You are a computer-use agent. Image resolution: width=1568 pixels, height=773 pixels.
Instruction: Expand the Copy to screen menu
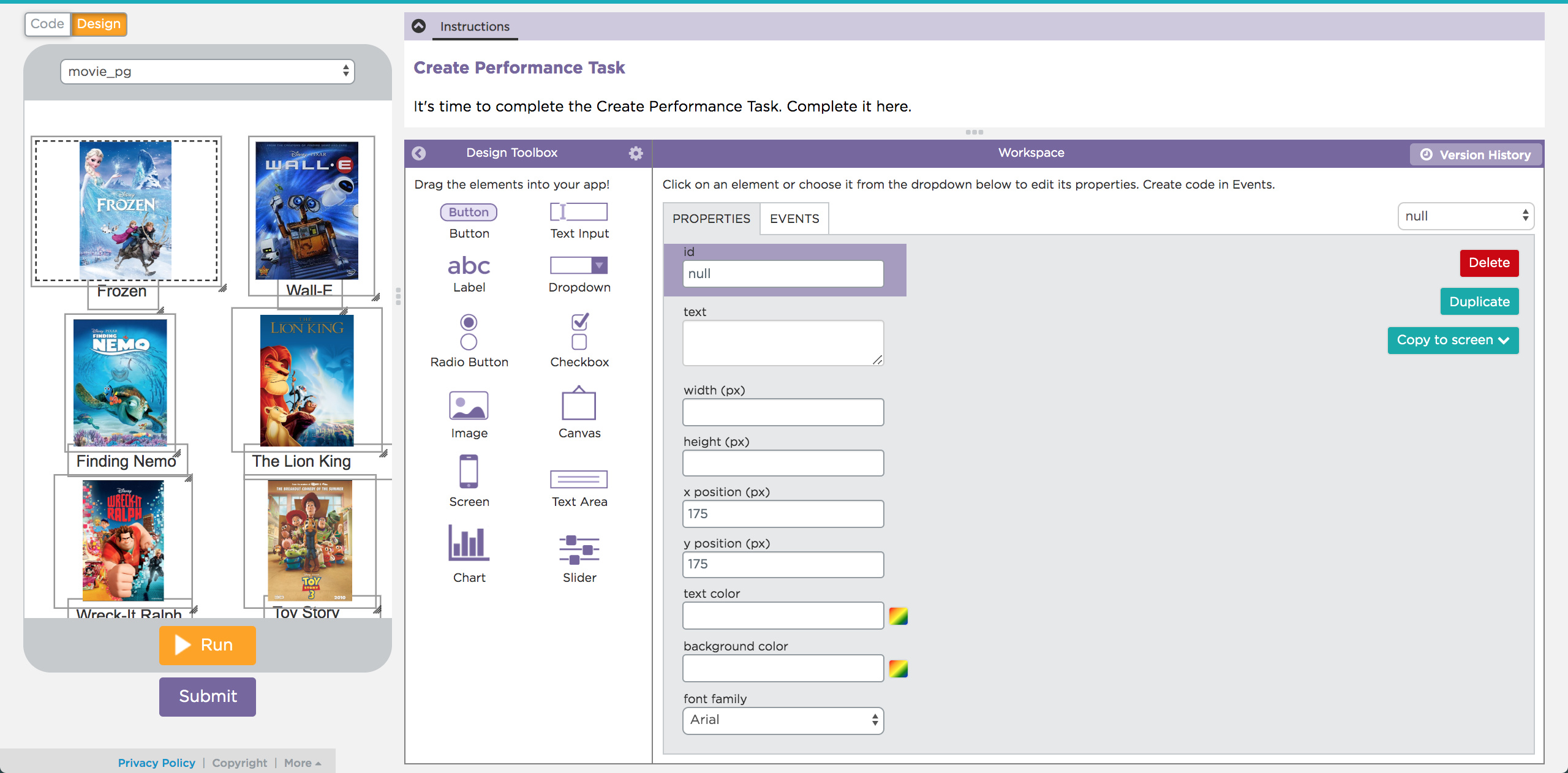pyautogui.click(x=1452, y=341)
